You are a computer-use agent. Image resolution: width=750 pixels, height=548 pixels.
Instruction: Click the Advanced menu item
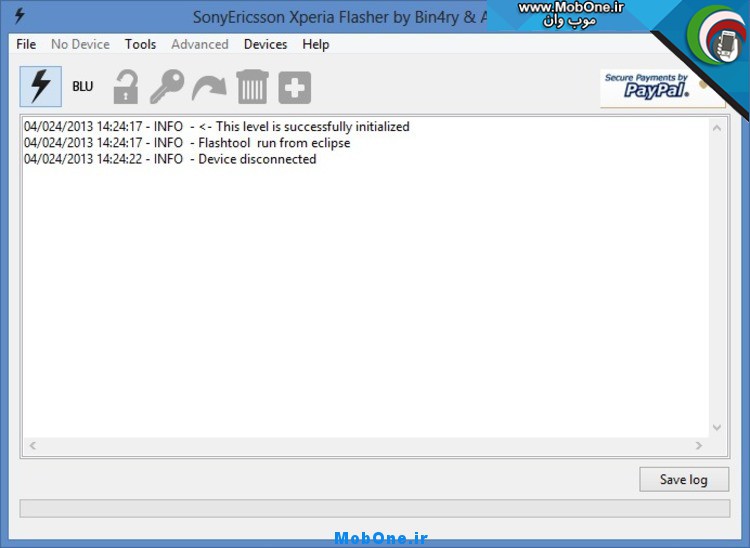pyautogui.click(x=200, y=44)
